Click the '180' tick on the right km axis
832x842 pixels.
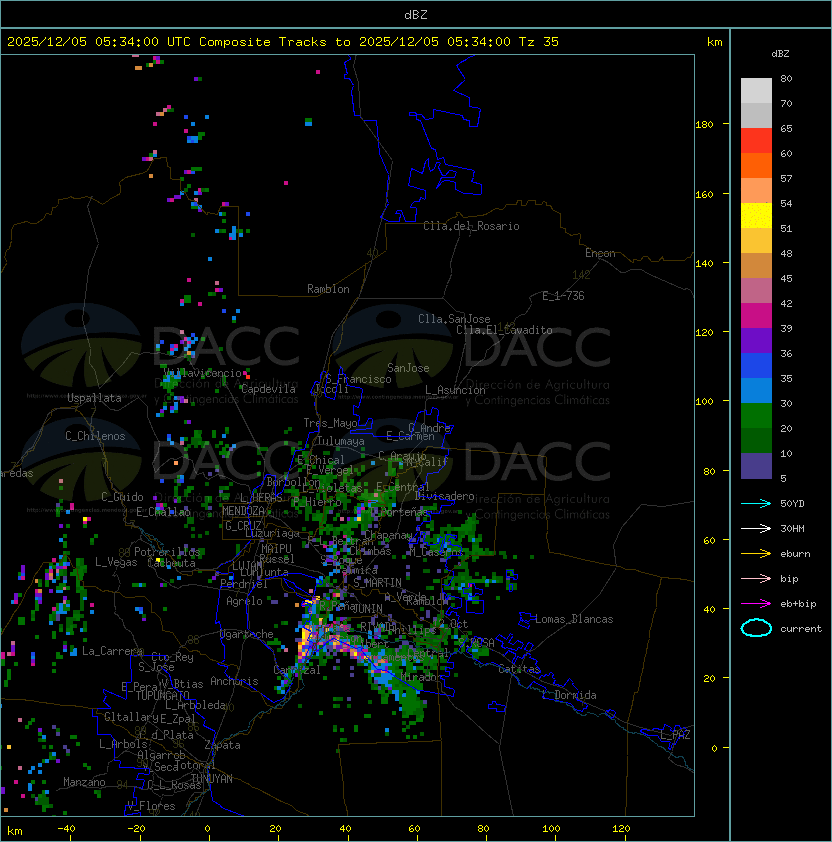pos(704,125)
